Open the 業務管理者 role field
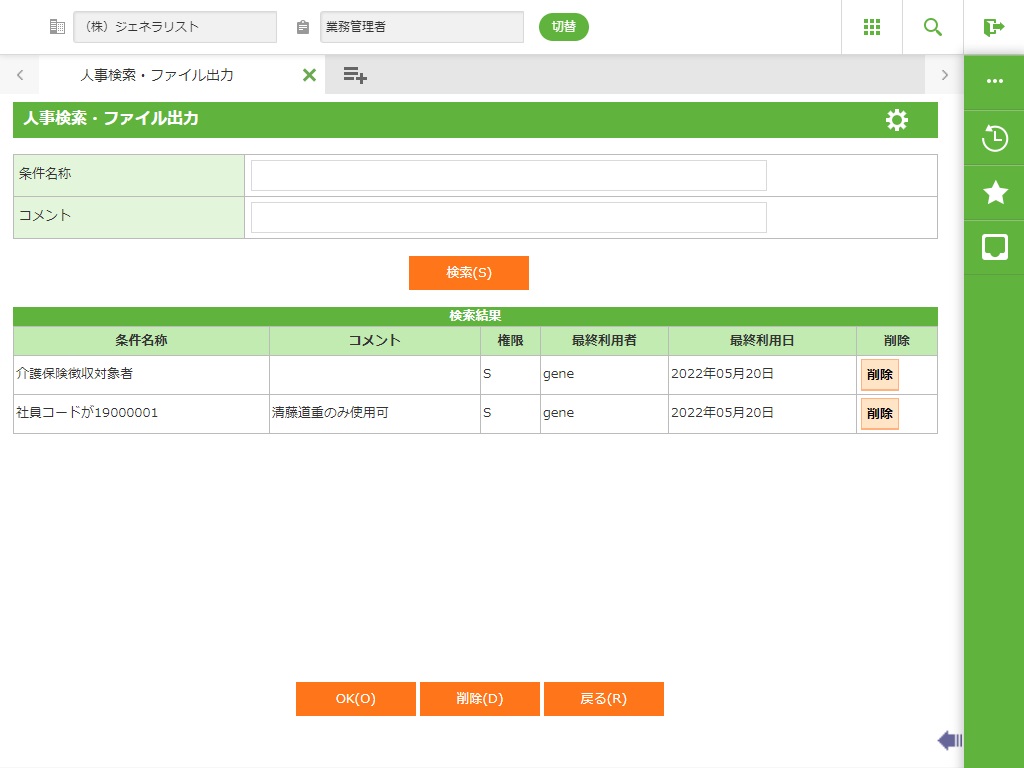Screen dimensions: 1024x768 pyautogui.click(x=421, y=27)
